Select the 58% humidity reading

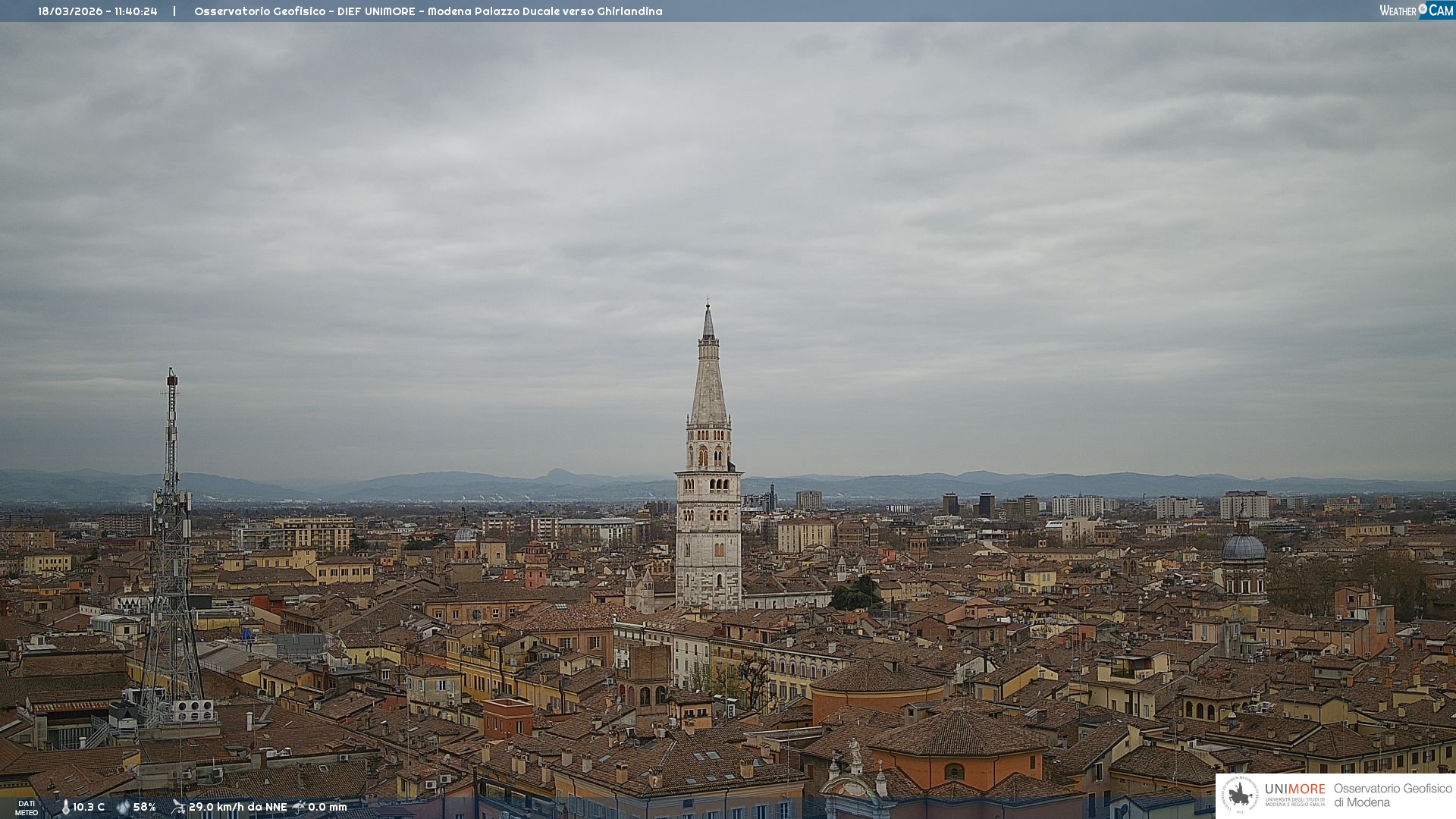click(x=144, y=807)
